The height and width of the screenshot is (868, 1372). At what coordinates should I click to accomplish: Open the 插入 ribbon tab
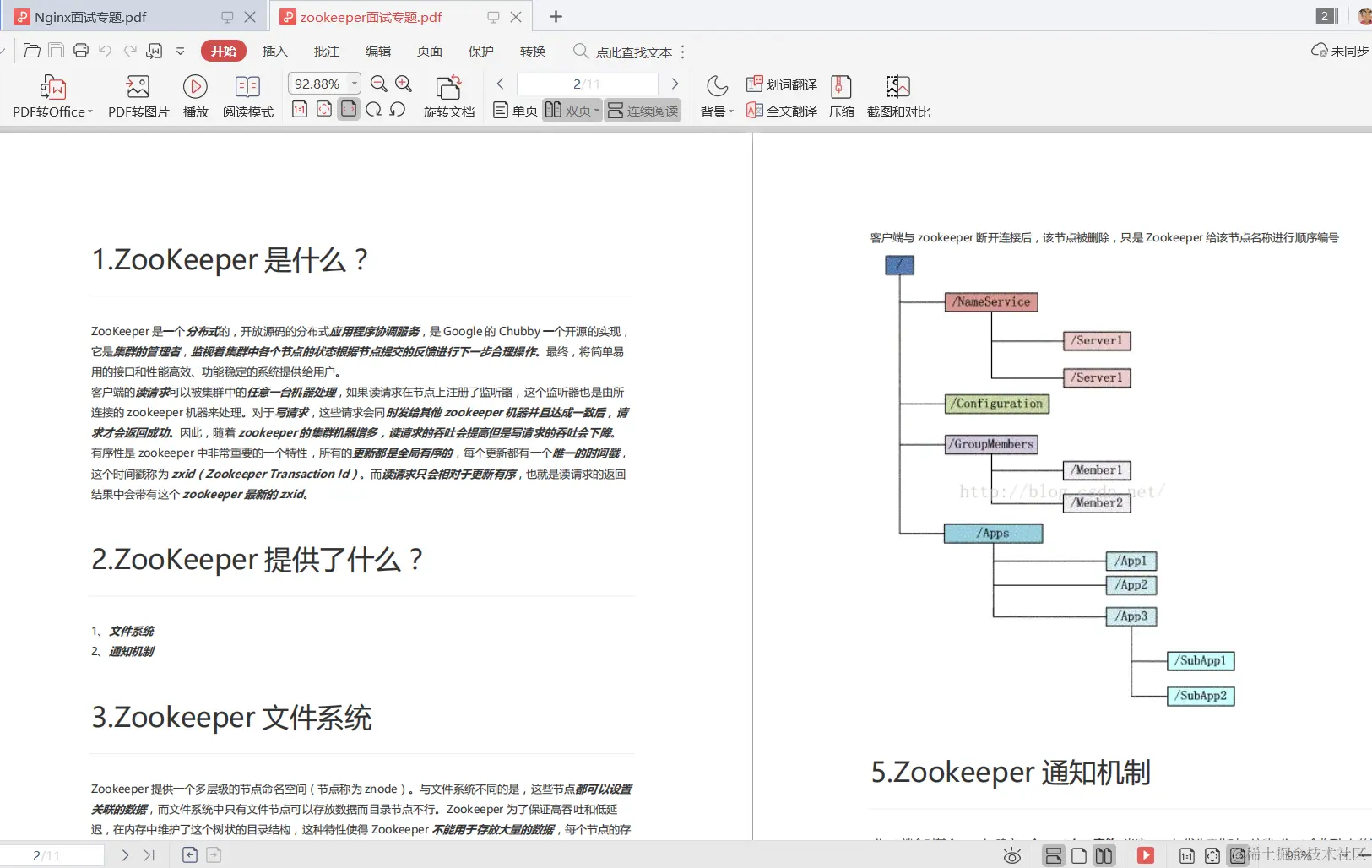coord(274,51)
